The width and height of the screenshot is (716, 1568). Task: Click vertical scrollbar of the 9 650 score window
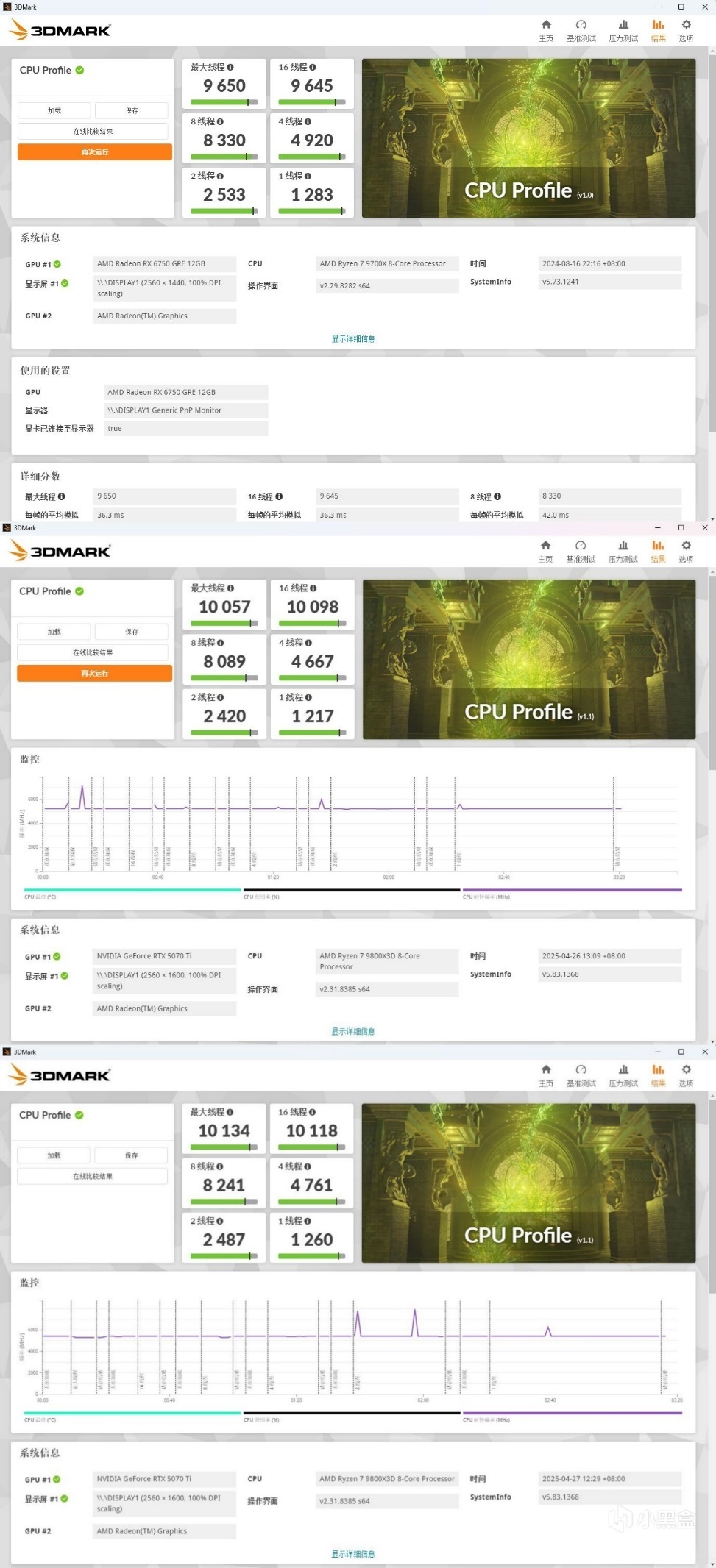pos(712,243)
